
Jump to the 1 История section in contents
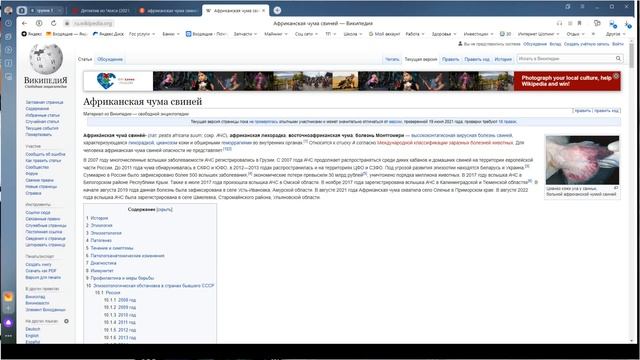coord(97,218)
